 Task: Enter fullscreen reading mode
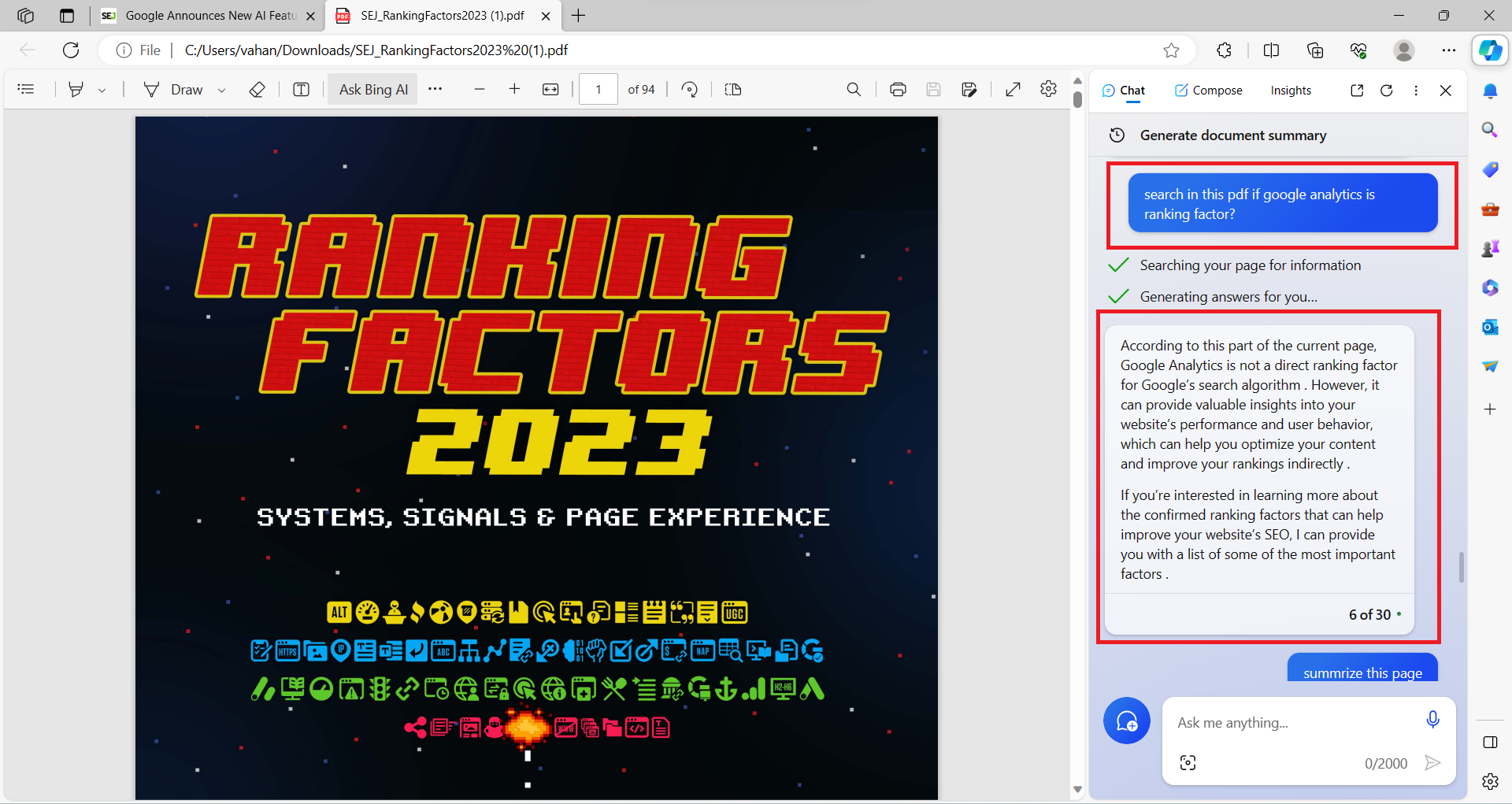pyautogui.click(x=1013, y=89)
